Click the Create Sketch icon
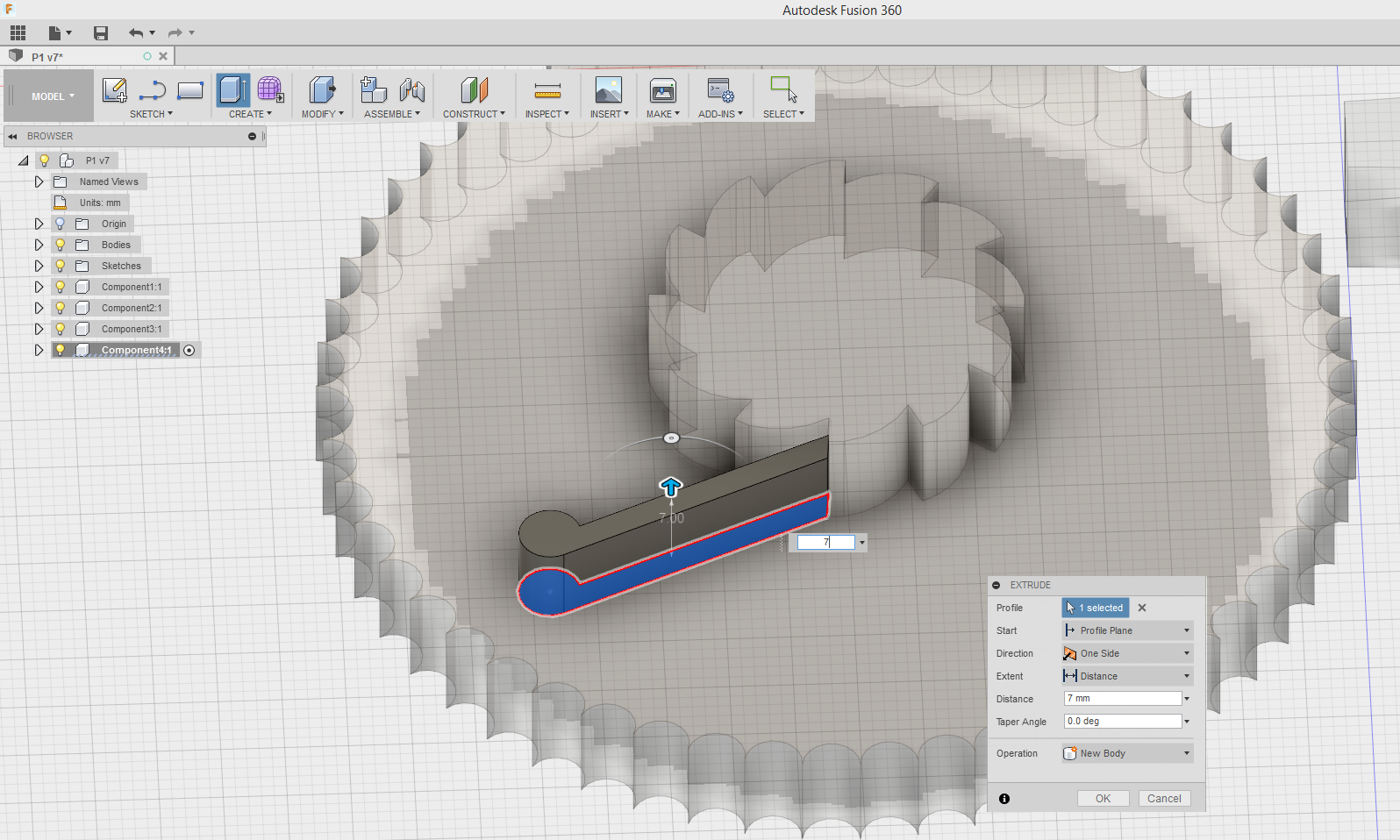This screenshot has height=840, width=1400. [114, 89]
